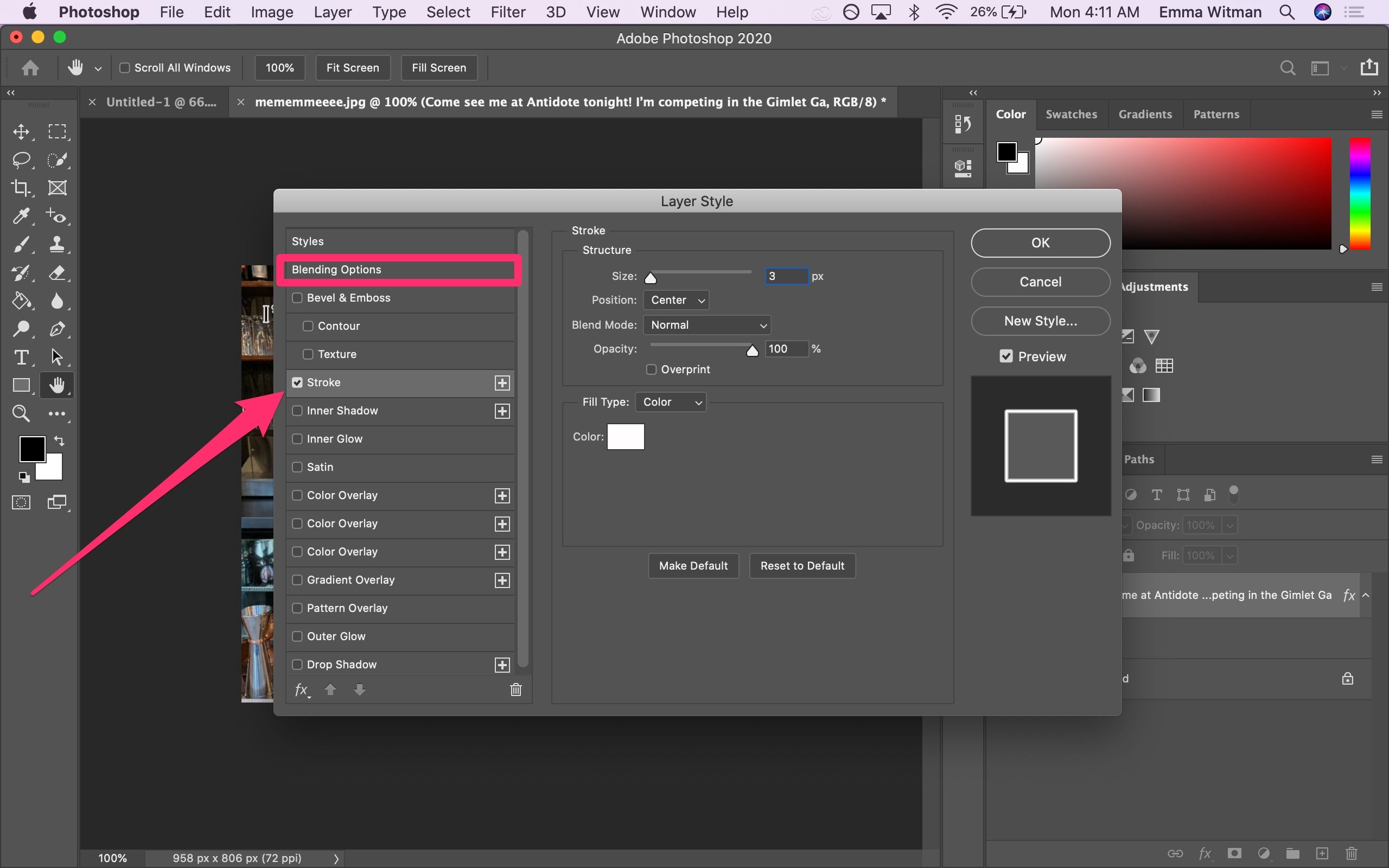This screenshot has width=1389, height=868.
Task: Select the Lasso tool
Action: click(x=21, y=160)
